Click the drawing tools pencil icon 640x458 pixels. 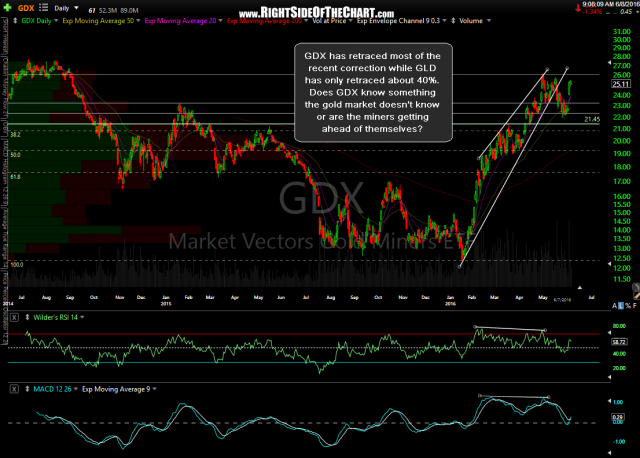(x=636, y=295)
